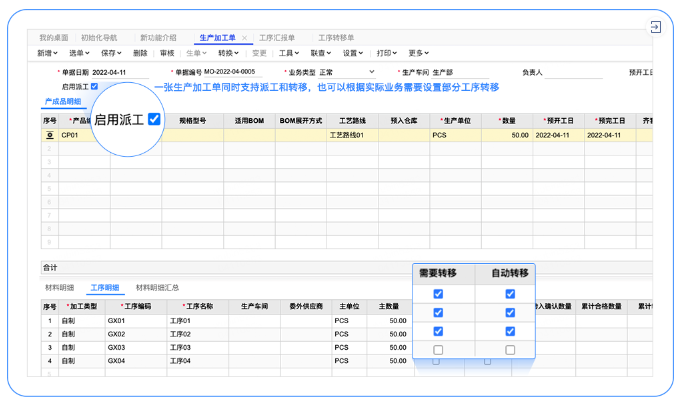Viewport: 679px width, 403px height.
Task: Close the 生产加工单 tab with its X
Action: pyautogui.click(x=244, y=38)
